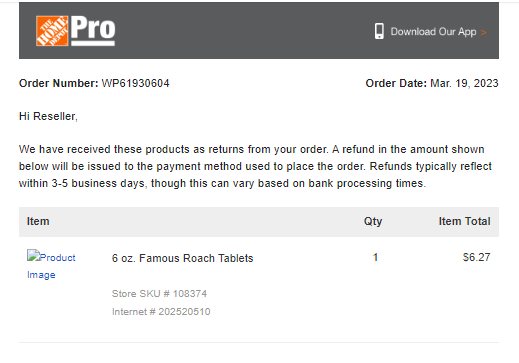
Task: Click the refund explanation paragraph
Action: [x=255, y=166]
